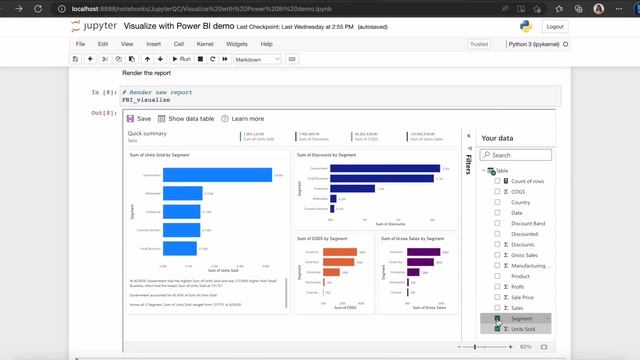Open the Cell menu
This screenshot has width=640, height=360.
tap(179, 44)
